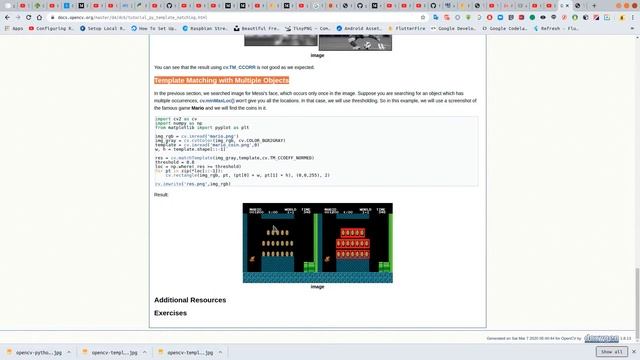Click the Mario coins result image

coord(318,243)
